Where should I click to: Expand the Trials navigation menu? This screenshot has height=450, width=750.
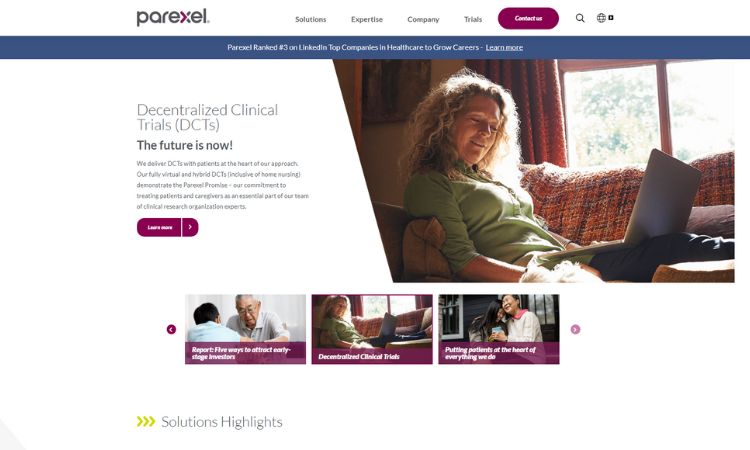473,19
